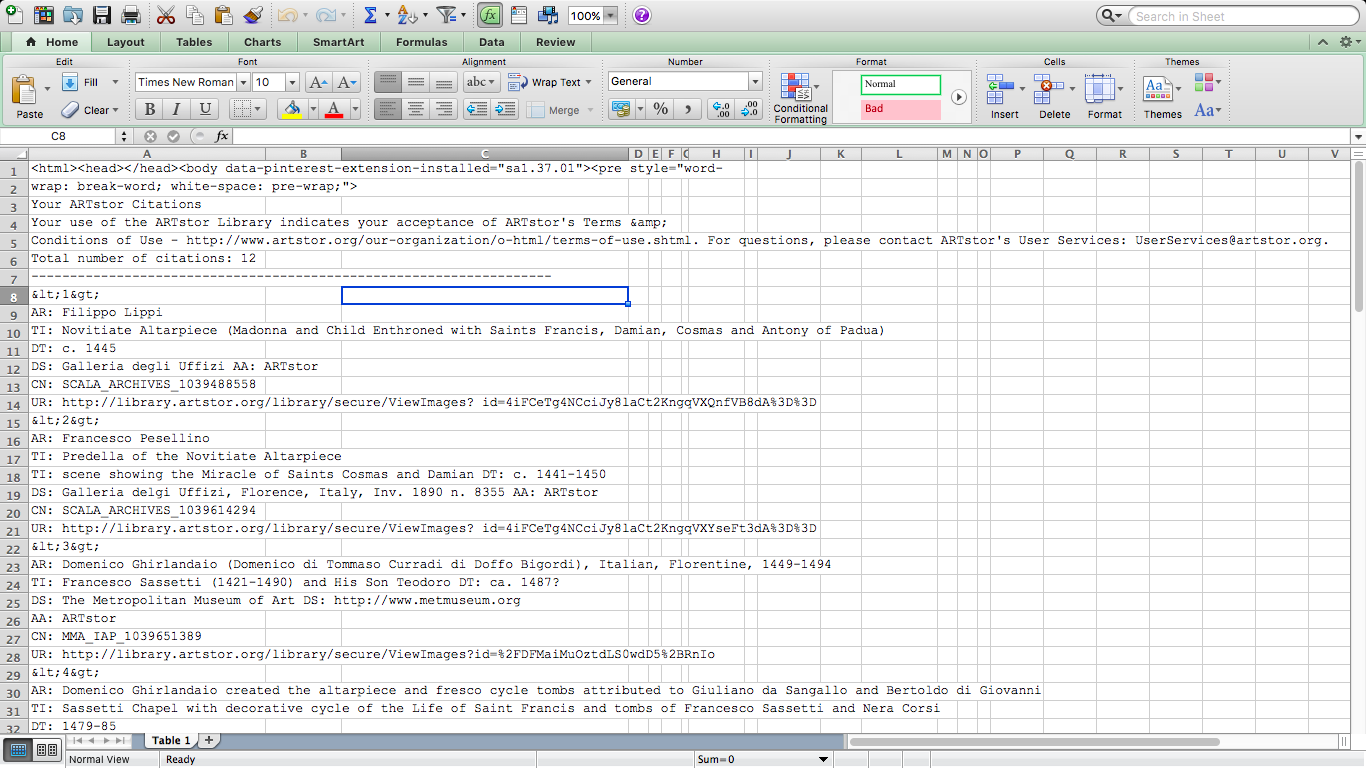Align text left horizontally
The width and height of the screenshot is (1366, 768).
tap(388, 109)
